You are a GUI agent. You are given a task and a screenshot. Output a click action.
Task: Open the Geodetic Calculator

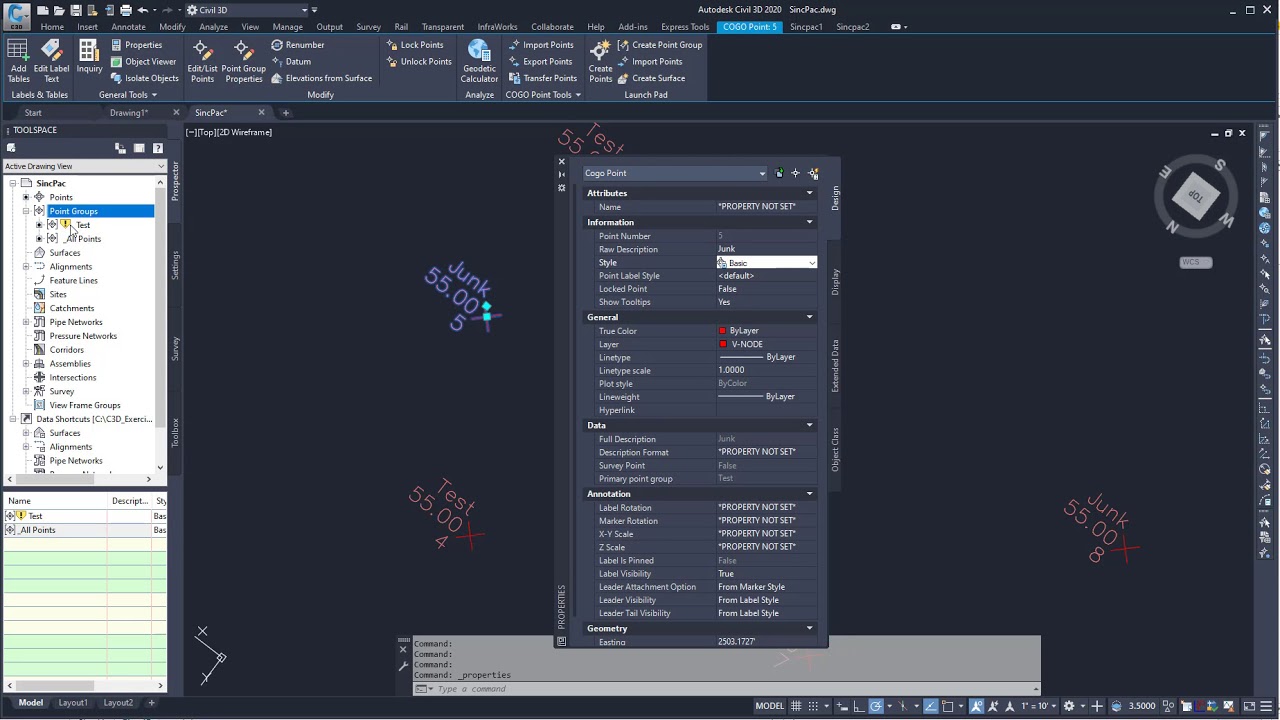click(x=479, y=60)
